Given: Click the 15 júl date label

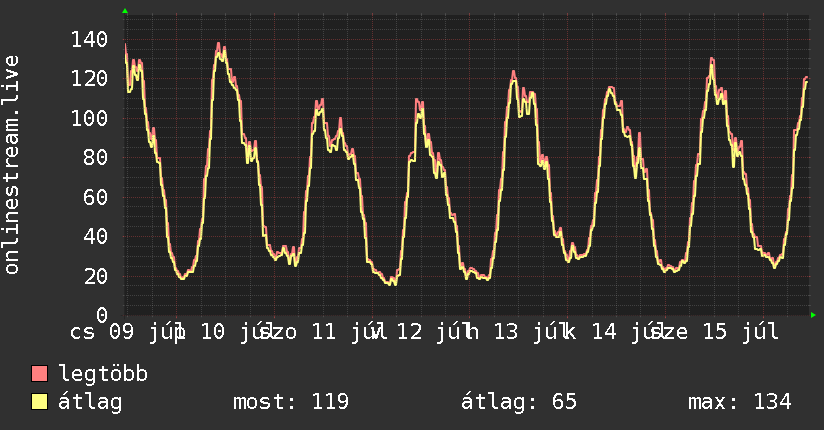Looking at the screenshot, I should click(x=741, y=332).
